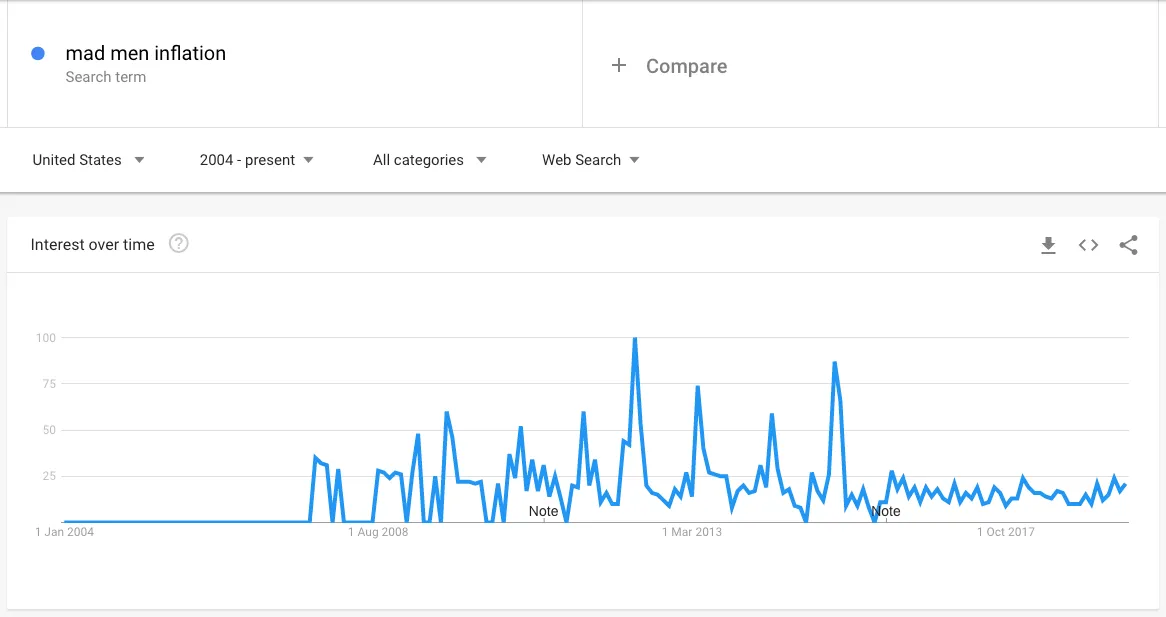Click the plus icon beside Compare

pos(619,65)
